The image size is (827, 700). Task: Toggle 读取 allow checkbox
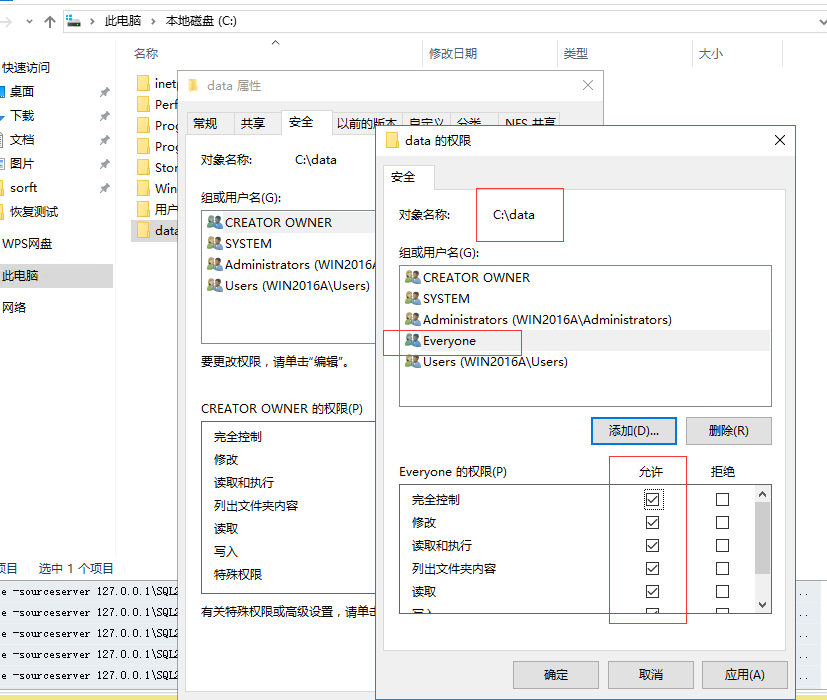(652, 591)
